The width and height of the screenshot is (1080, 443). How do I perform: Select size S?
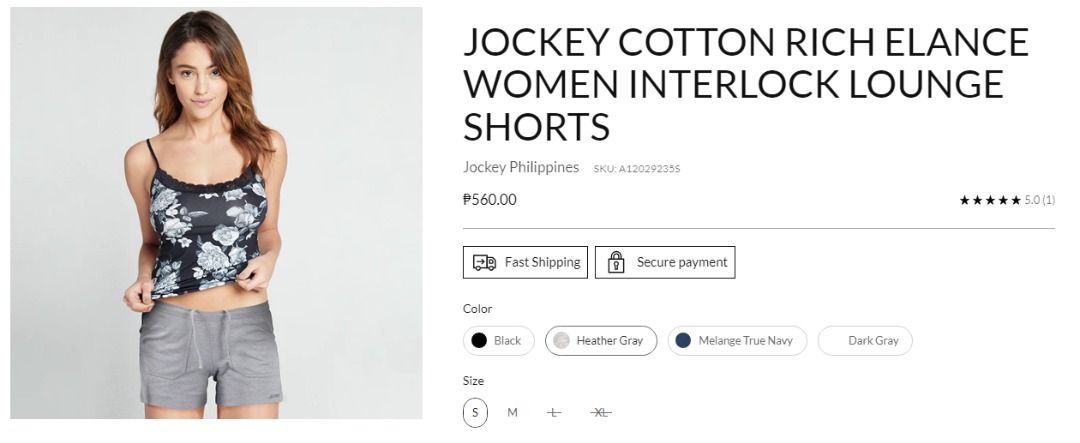(475, 412)
